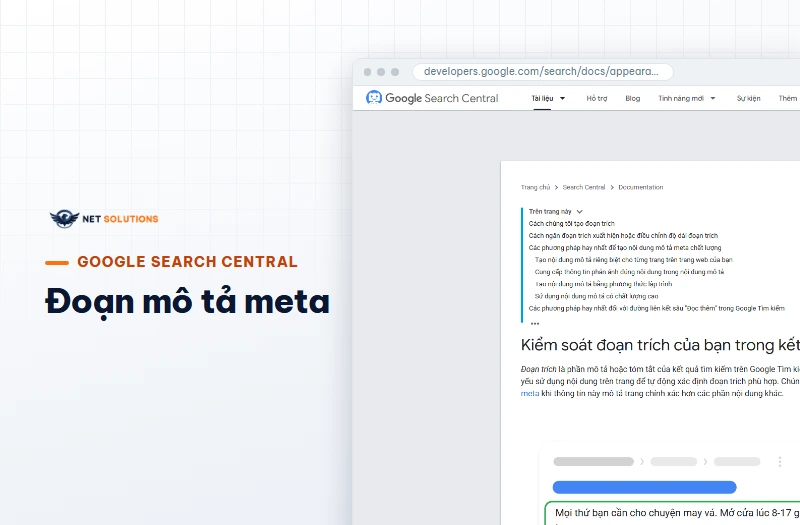Screen dimensions: 800x525
Task: Open the Blog menu item
Action: (632, 98)
